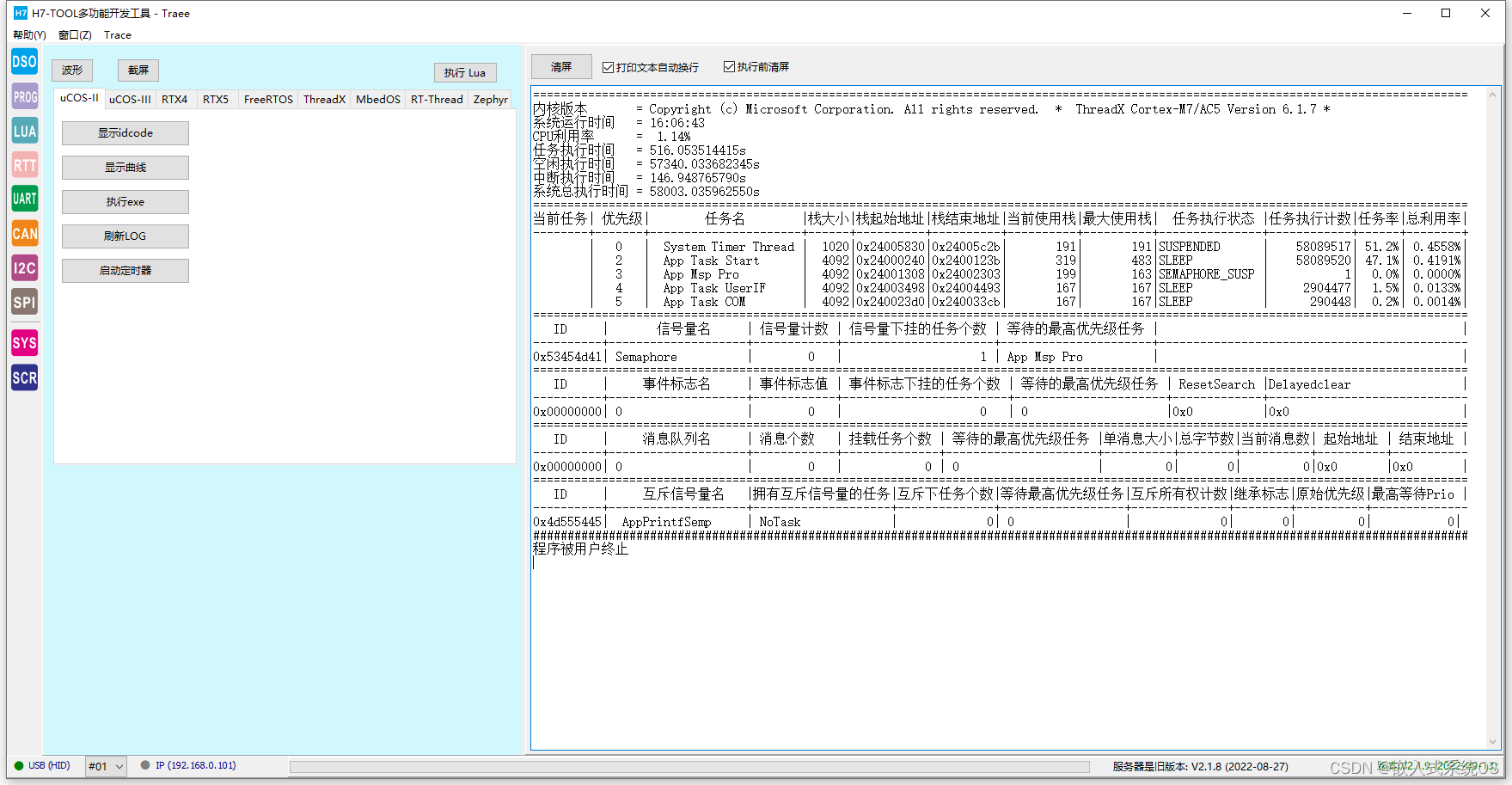The width and height of the screenshot is (1512, 785).
Task: Select the USB (HID) connection indicator
Action: pyautogui.click(x=42, y=765)
